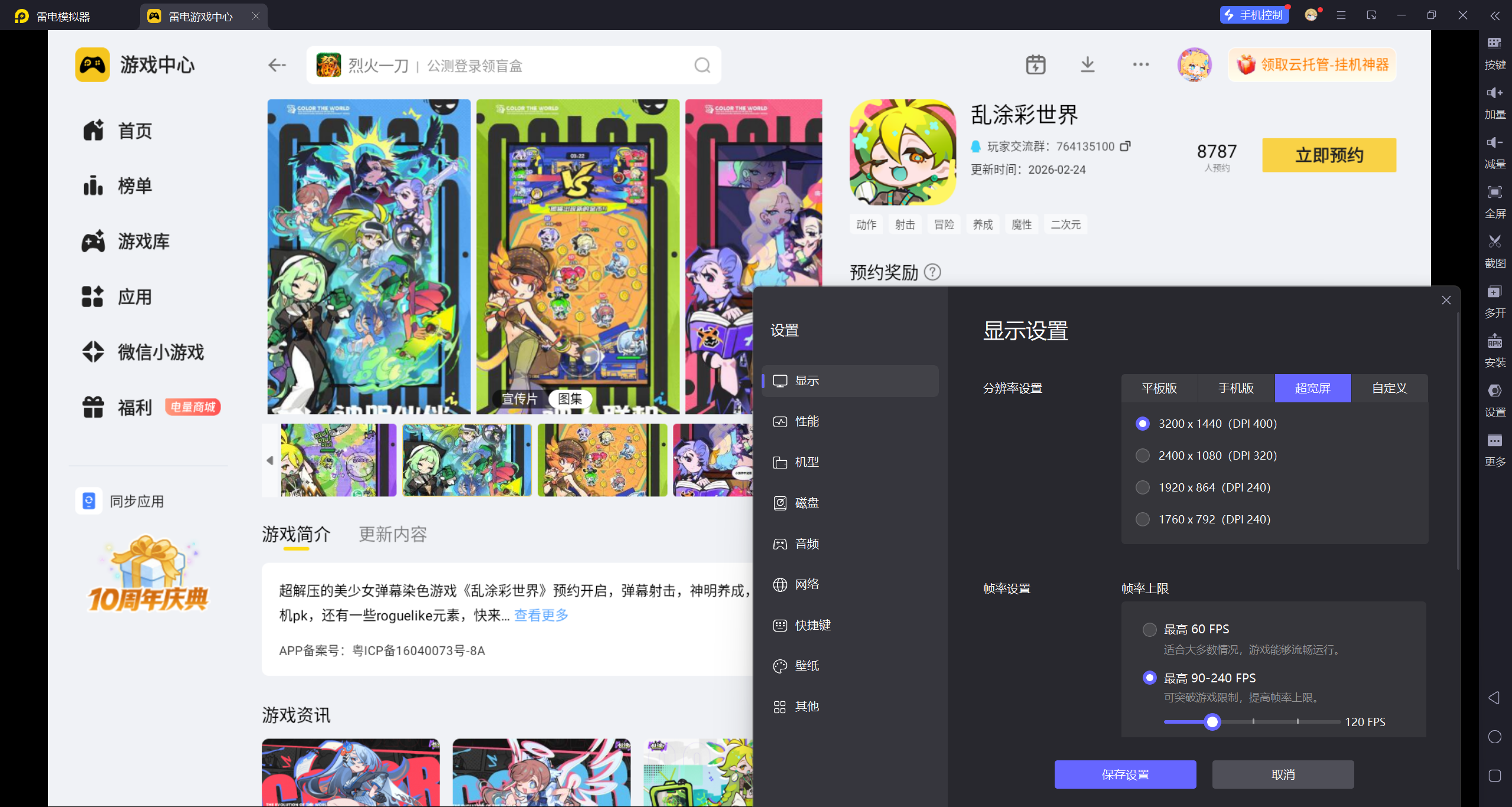Select 2400 x 1080 (DPI 320) resolution
1512x807 pixels.
(1143, 455)
